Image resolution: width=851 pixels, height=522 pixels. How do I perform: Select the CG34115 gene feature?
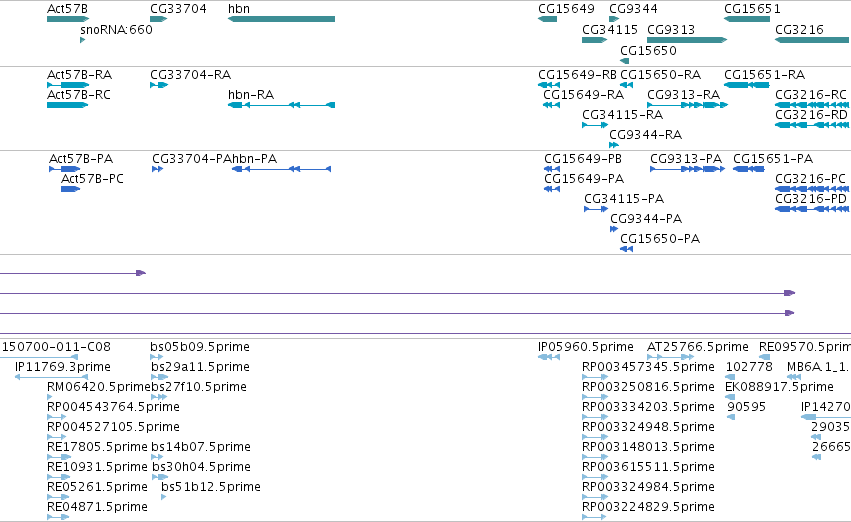pos(594,40)
